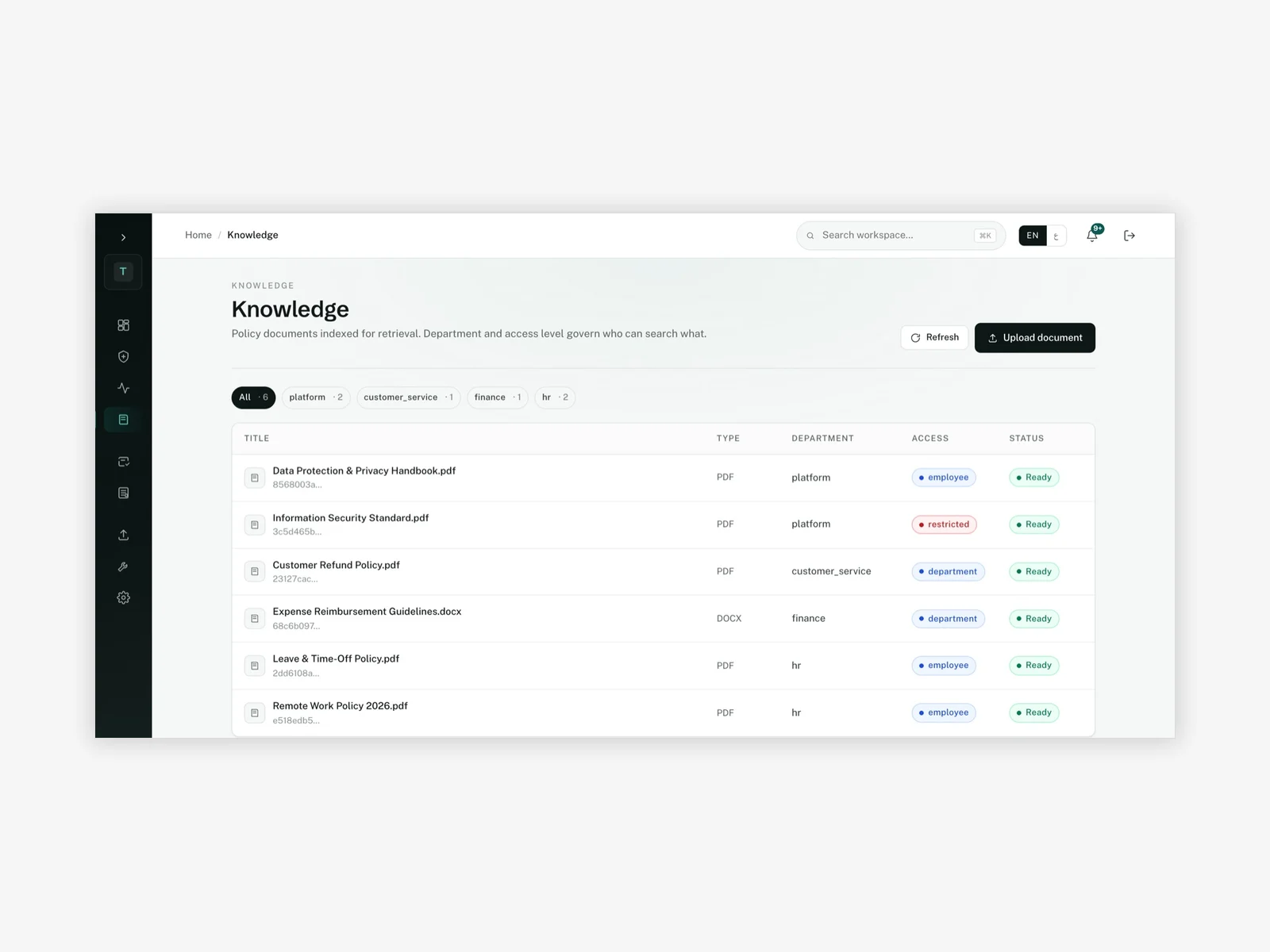Focus the Search workspace field

click(901, 236)
